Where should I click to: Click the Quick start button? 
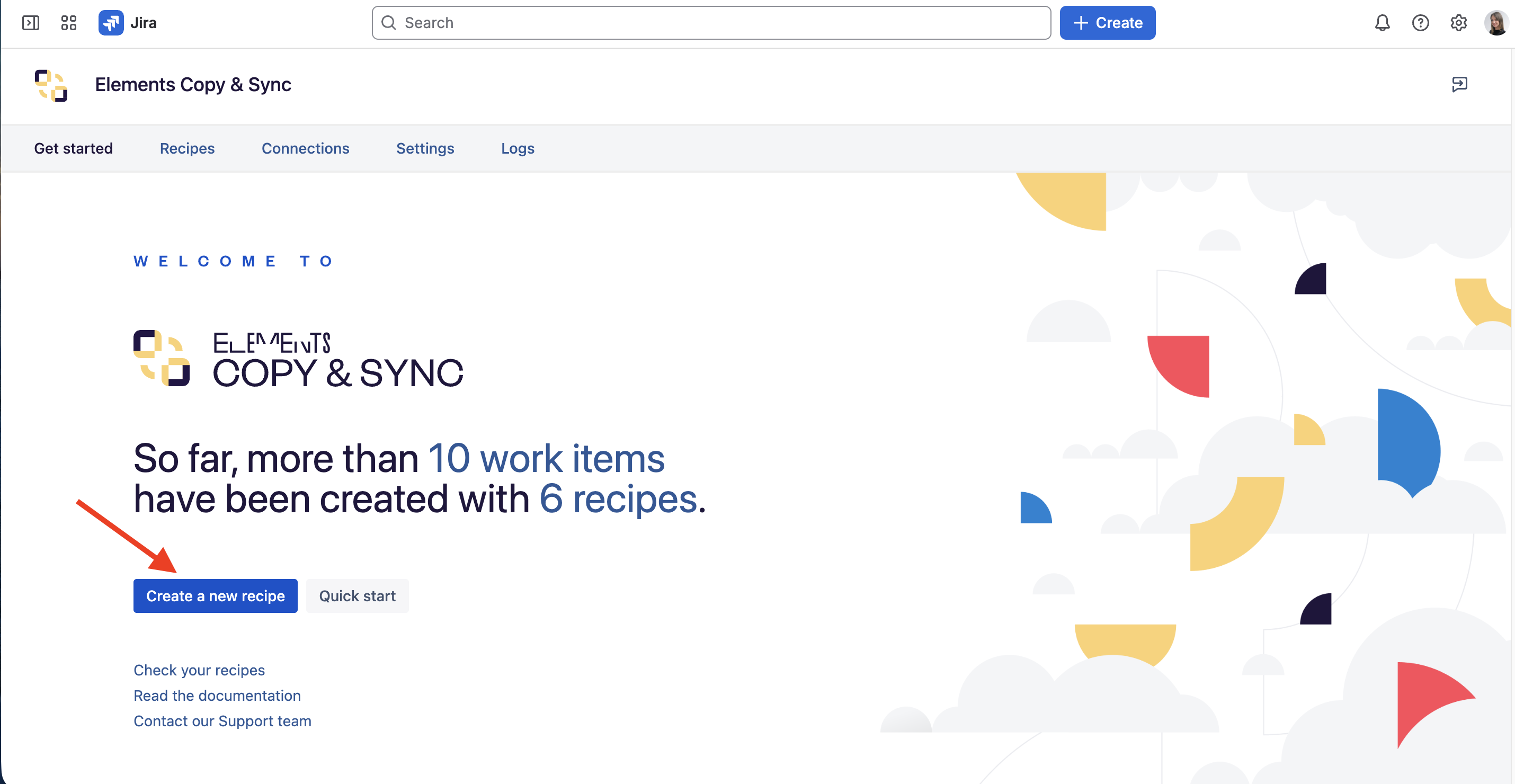coord(358,596)
